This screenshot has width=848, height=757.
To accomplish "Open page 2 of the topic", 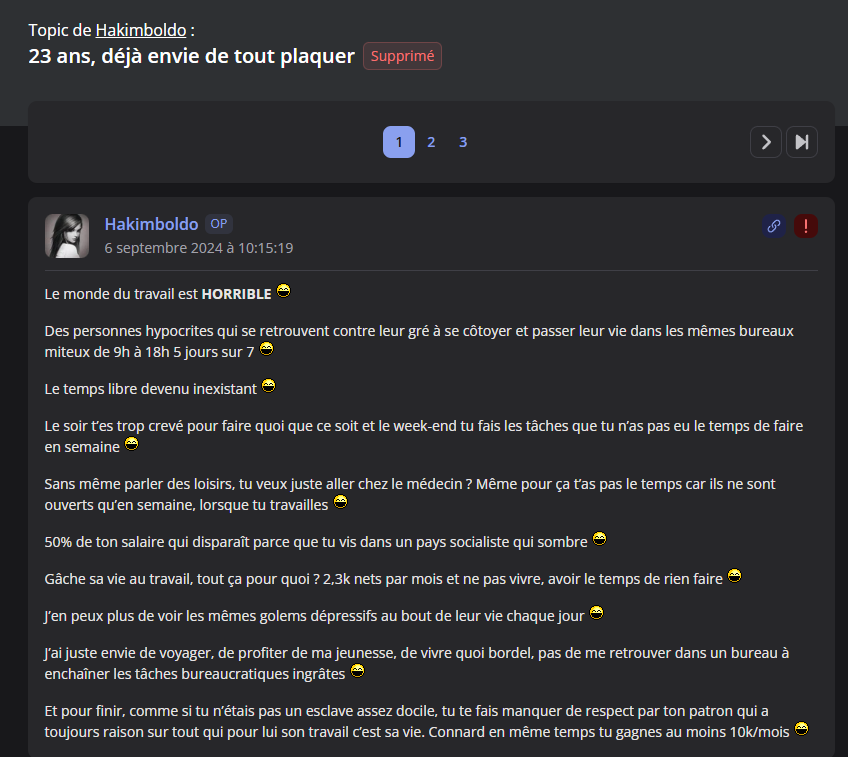I will (x=431, y=142).
